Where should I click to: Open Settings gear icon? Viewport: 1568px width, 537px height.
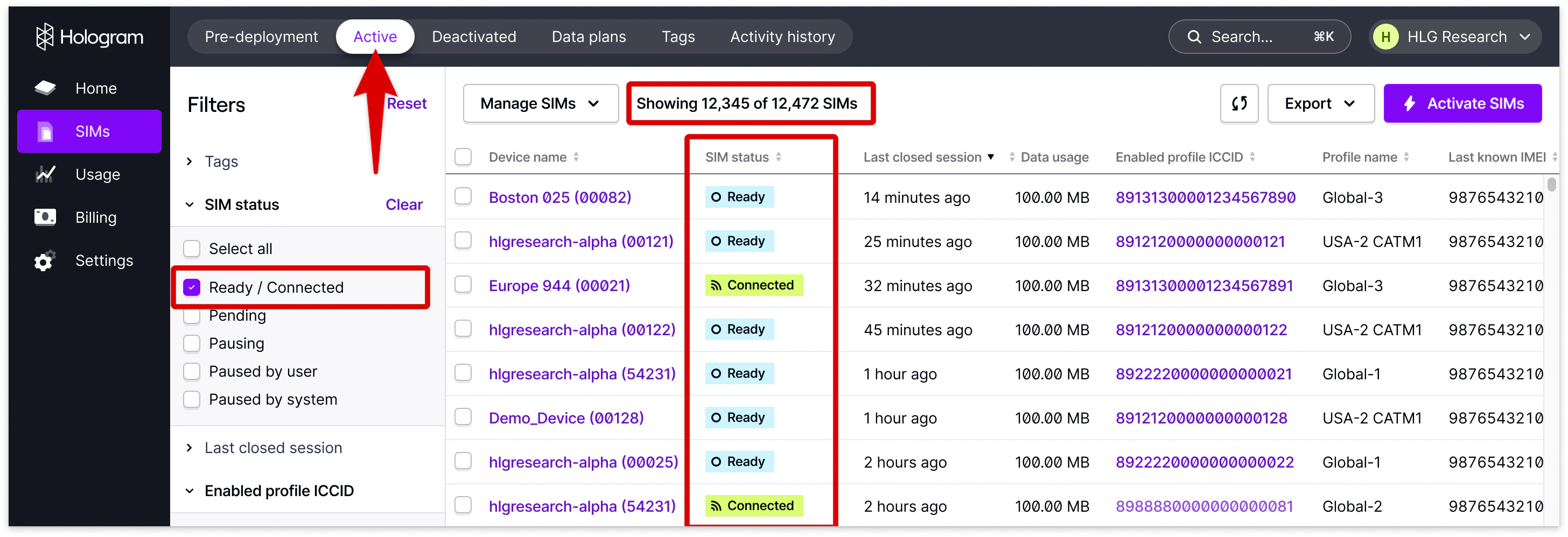click(45, 260)
